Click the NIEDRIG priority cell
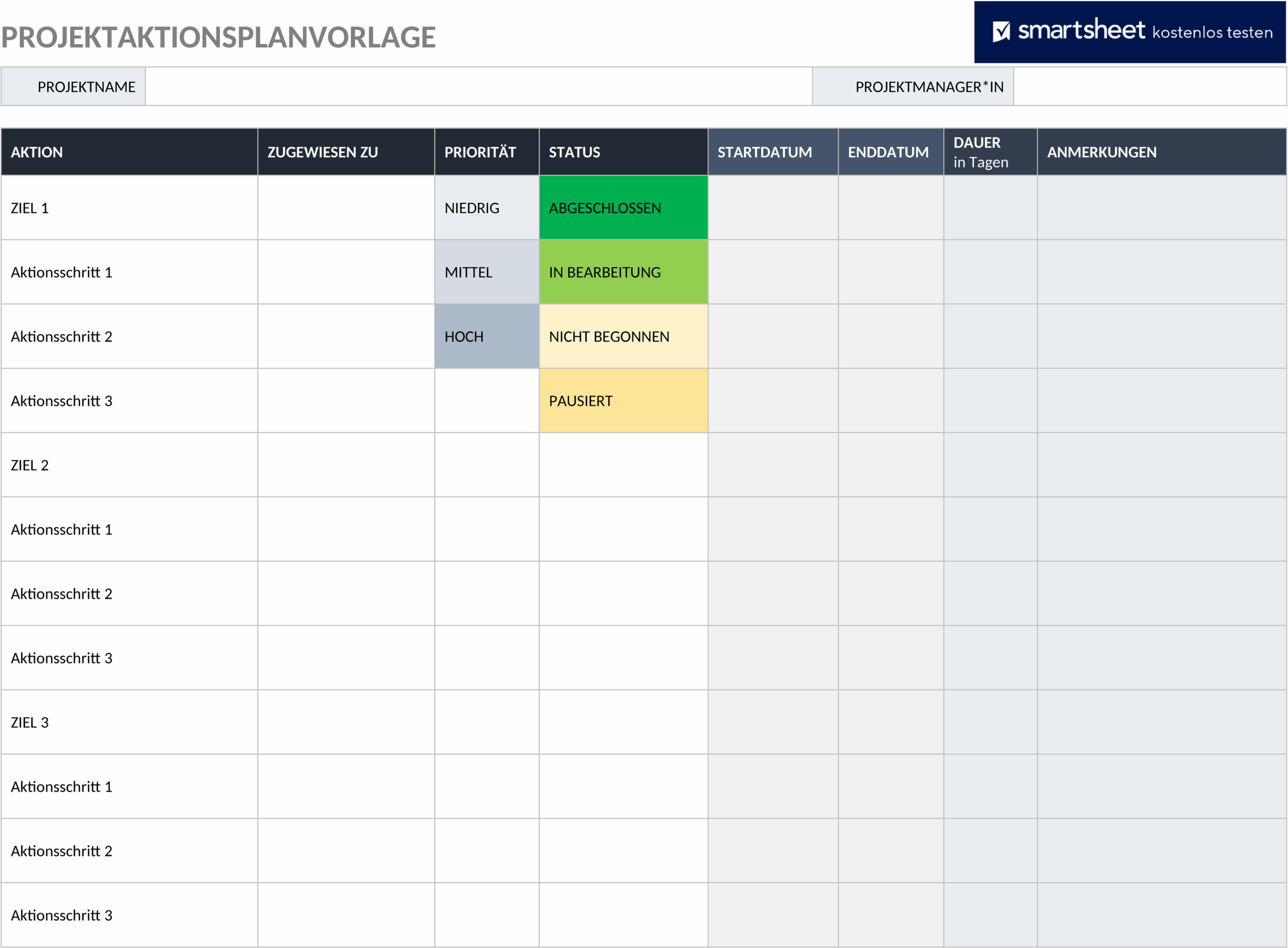The image size is (1288, 948). tap(487, 208)
